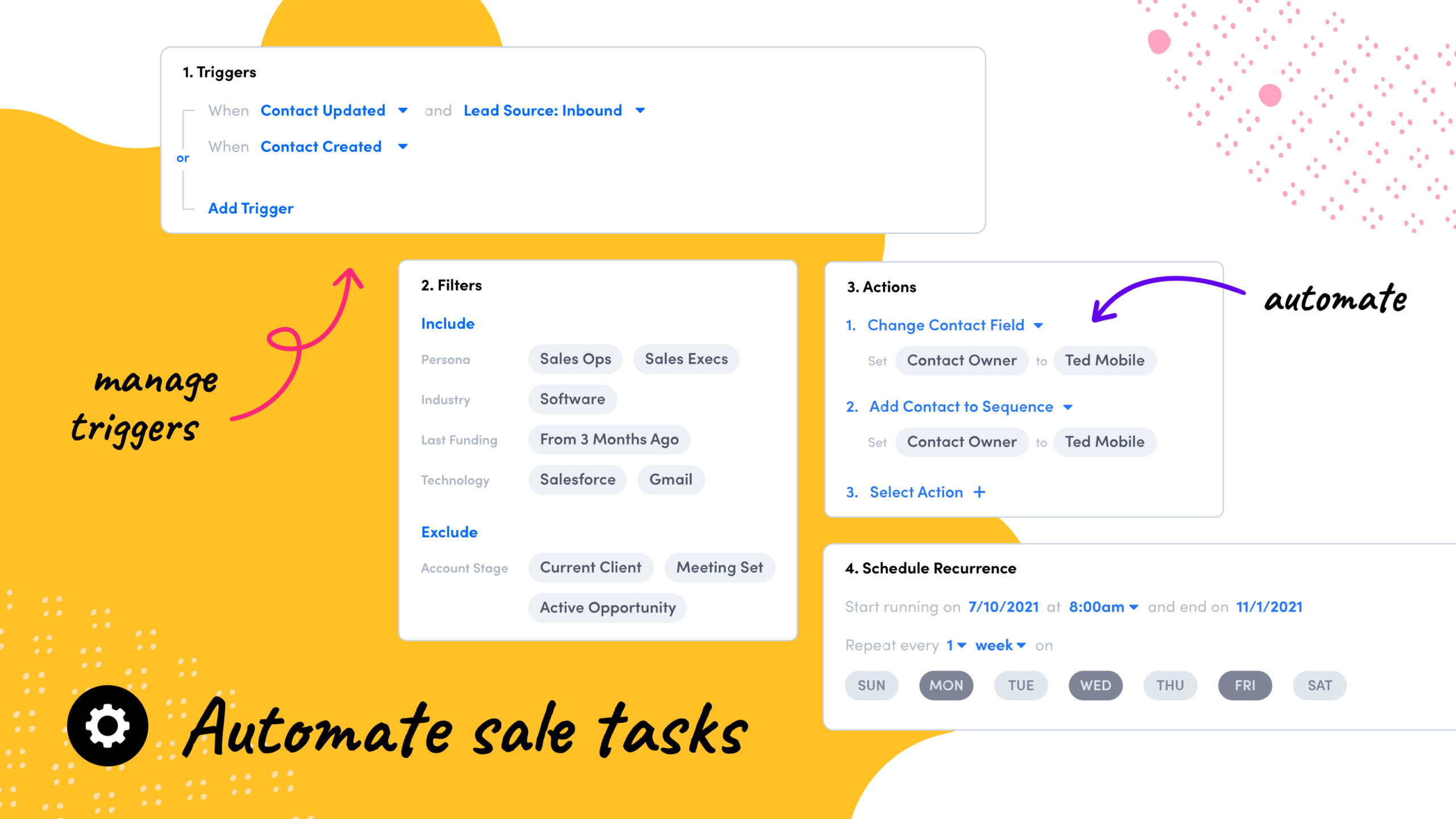Click the Salesforce technology filter tag
The width and height of the screenshot is (1456, 819).
[x=577, y=480]
